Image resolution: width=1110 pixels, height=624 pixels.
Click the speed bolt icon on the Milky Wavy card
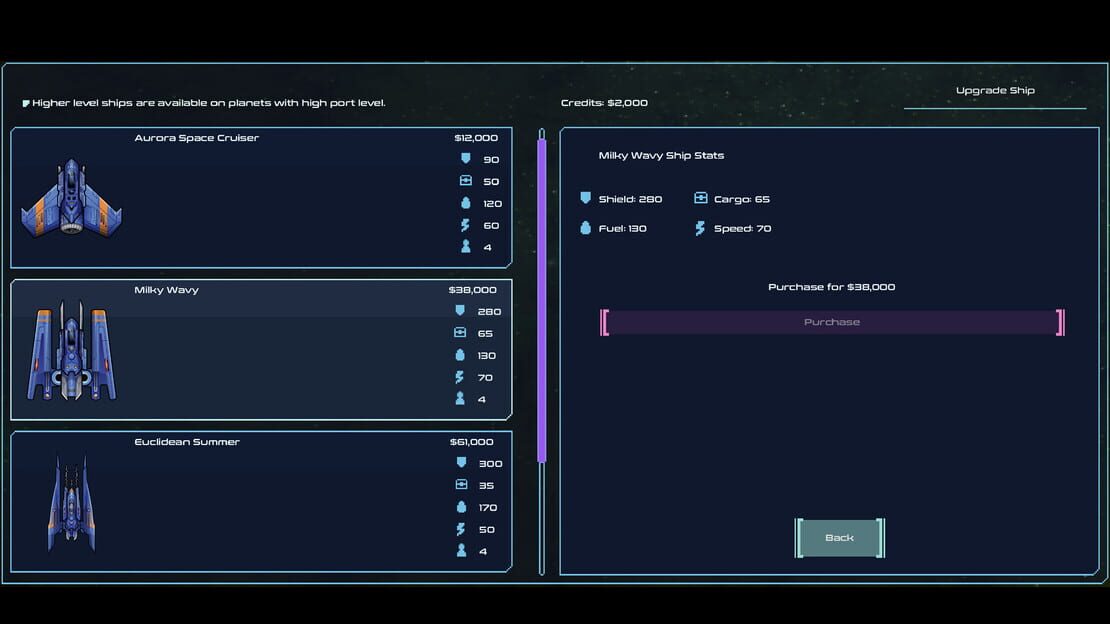point(460,377)
